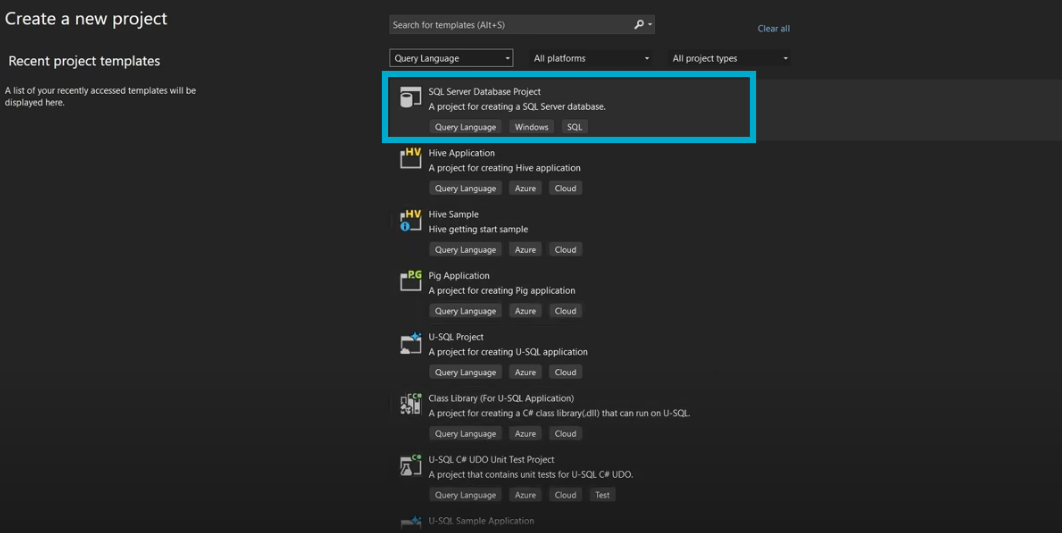Viewport: 1062px width, 533px height.
Task: Click the SQL tag on SQL Server project
Action: click(574, 127)
